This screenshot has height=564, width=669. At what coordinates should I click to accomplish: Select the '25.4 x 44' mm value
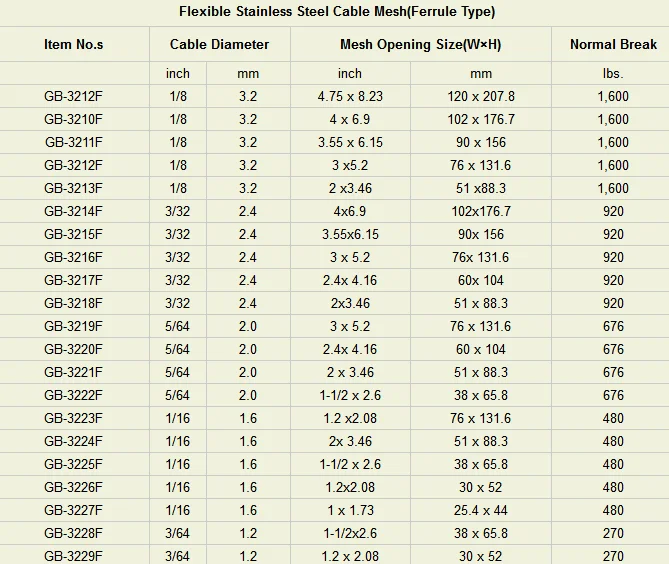point(481,510)
